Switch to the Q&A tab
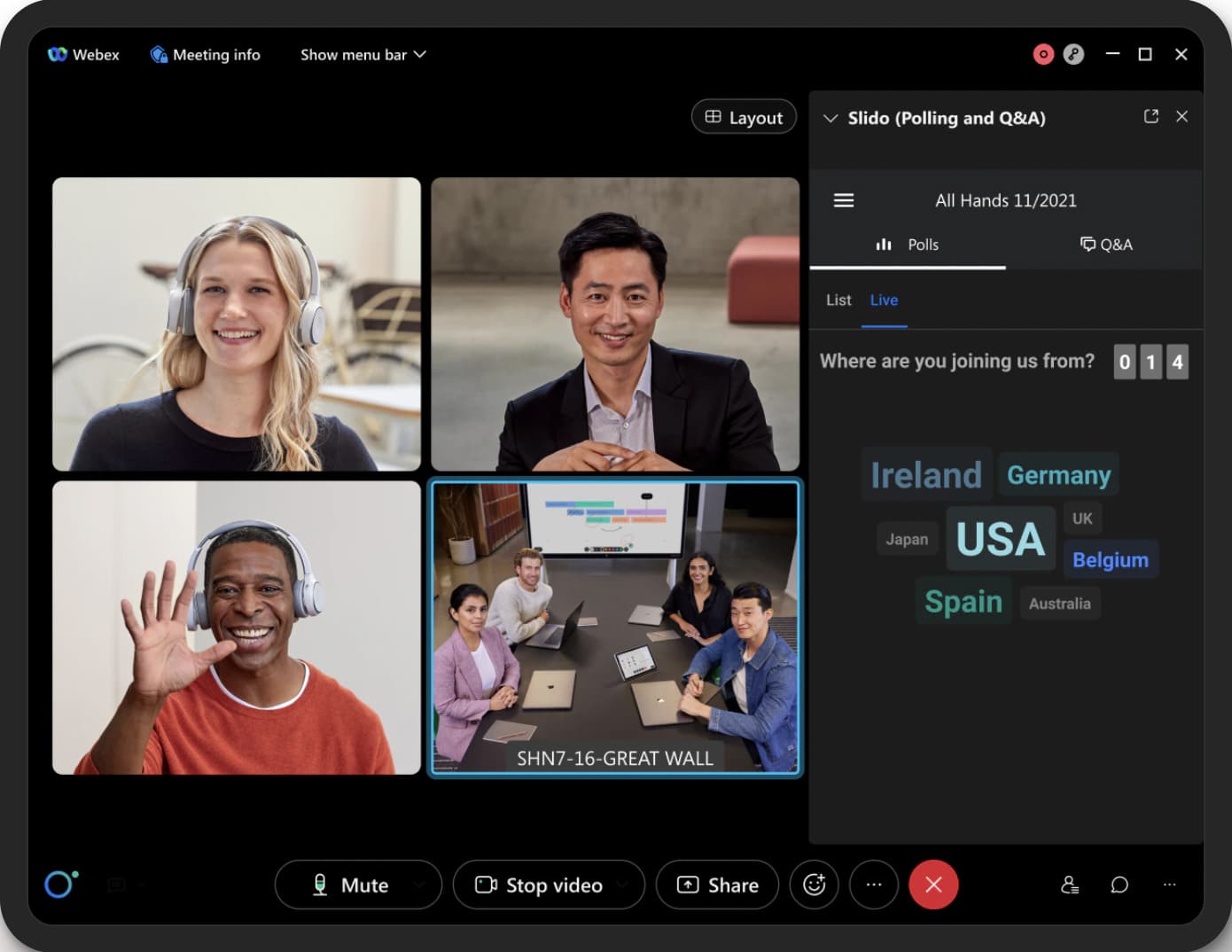Screen dimensions: 1232x952 1106,245
